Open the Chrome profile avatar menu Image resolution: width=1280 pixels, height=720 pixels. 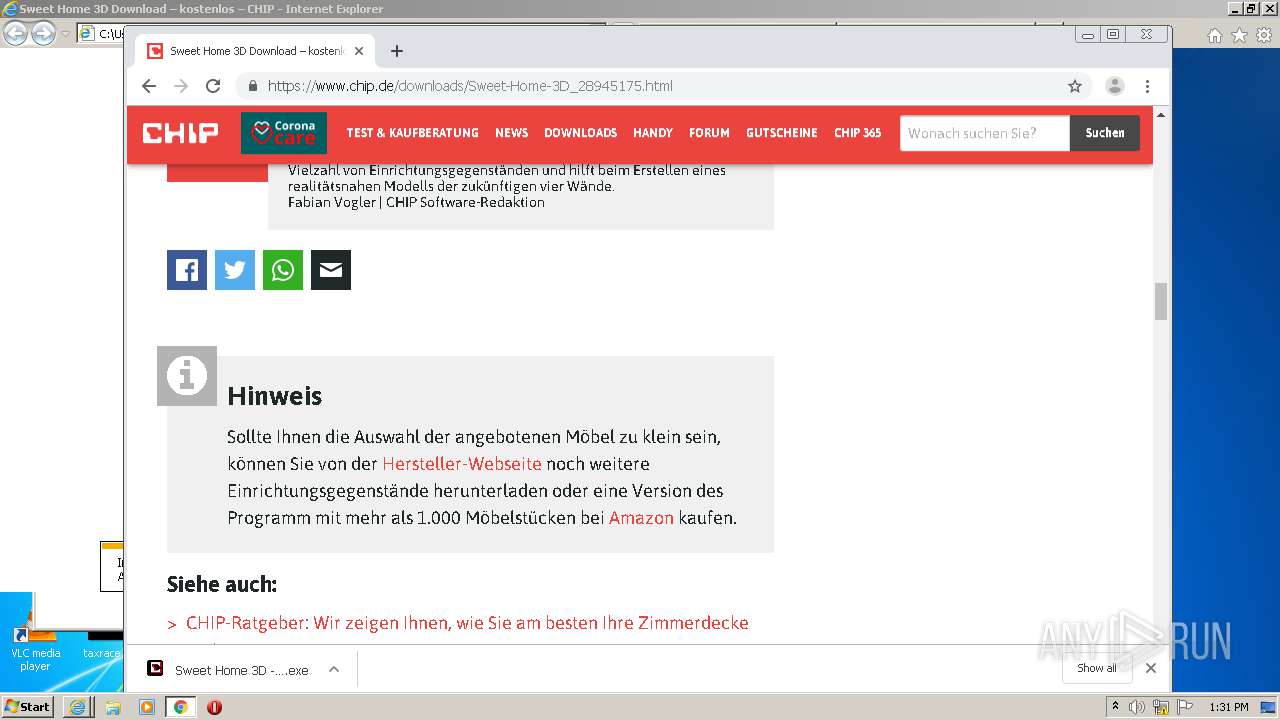pyautogui.click(x=1115, y=86)
